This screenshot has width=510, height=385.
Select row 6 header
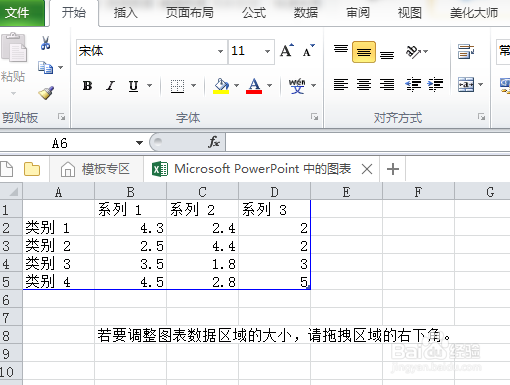tap(11, 300)
